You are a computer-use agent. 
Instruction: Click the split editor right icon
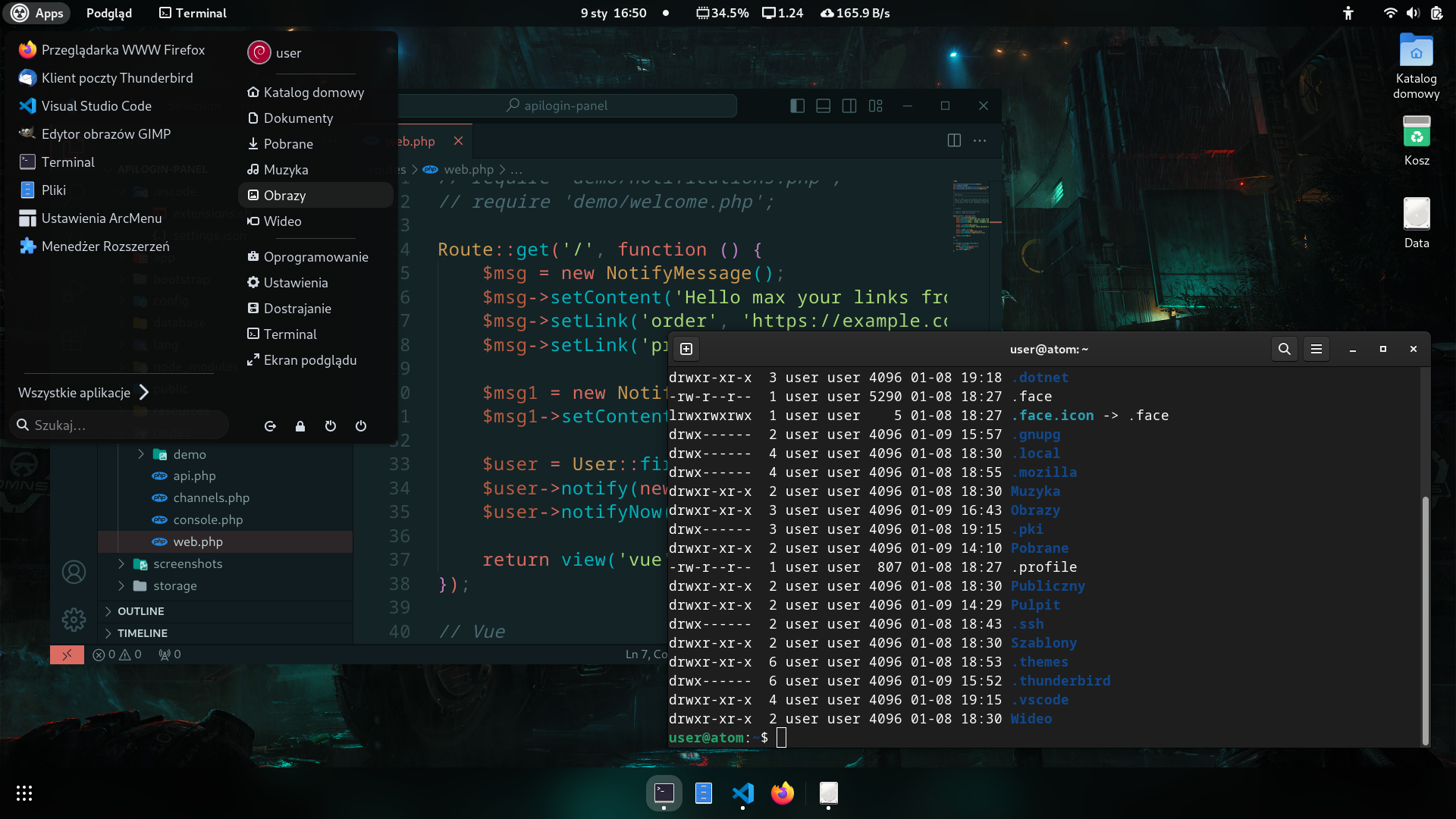954,140
